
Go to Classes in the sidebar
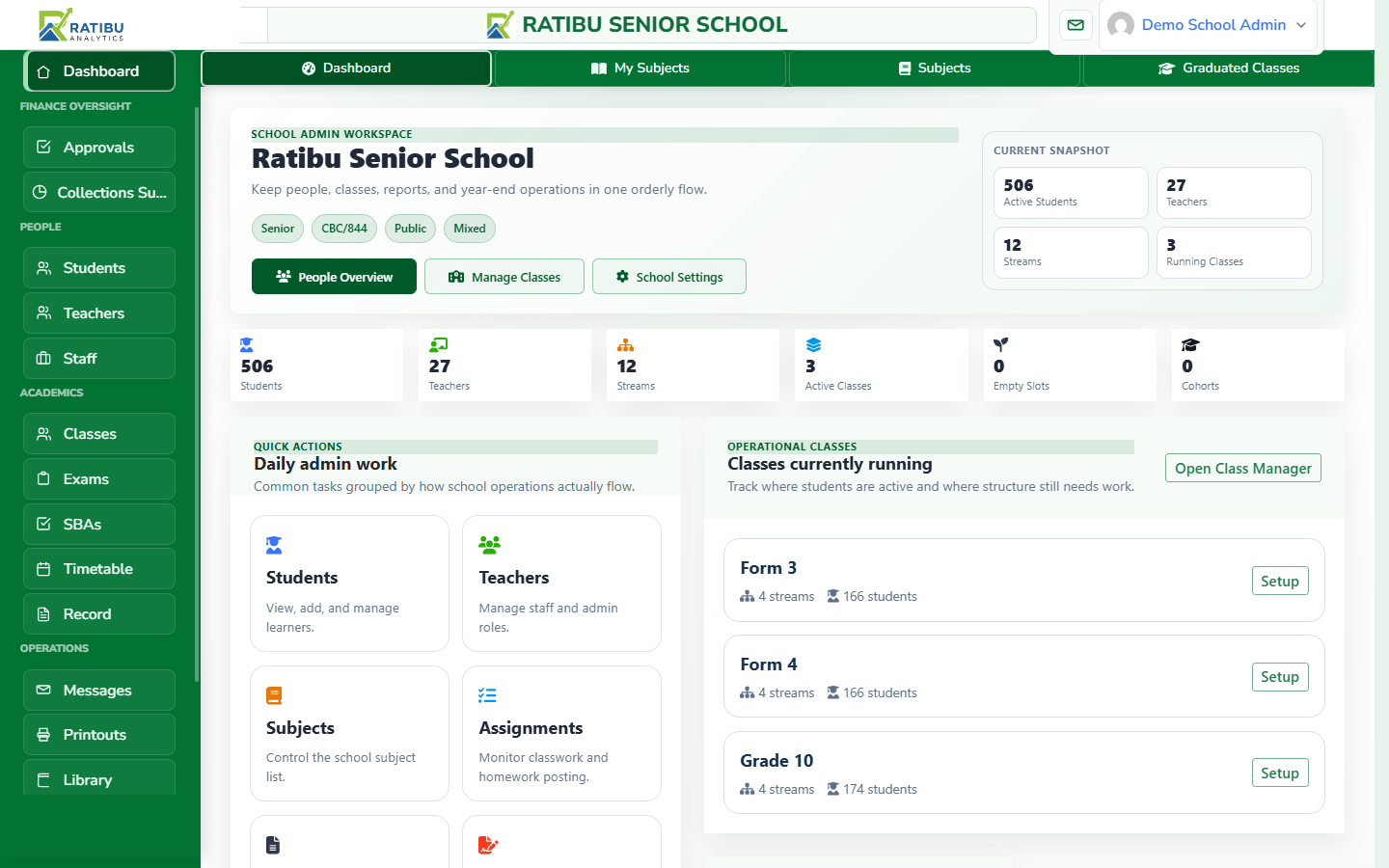click(99, 434)
